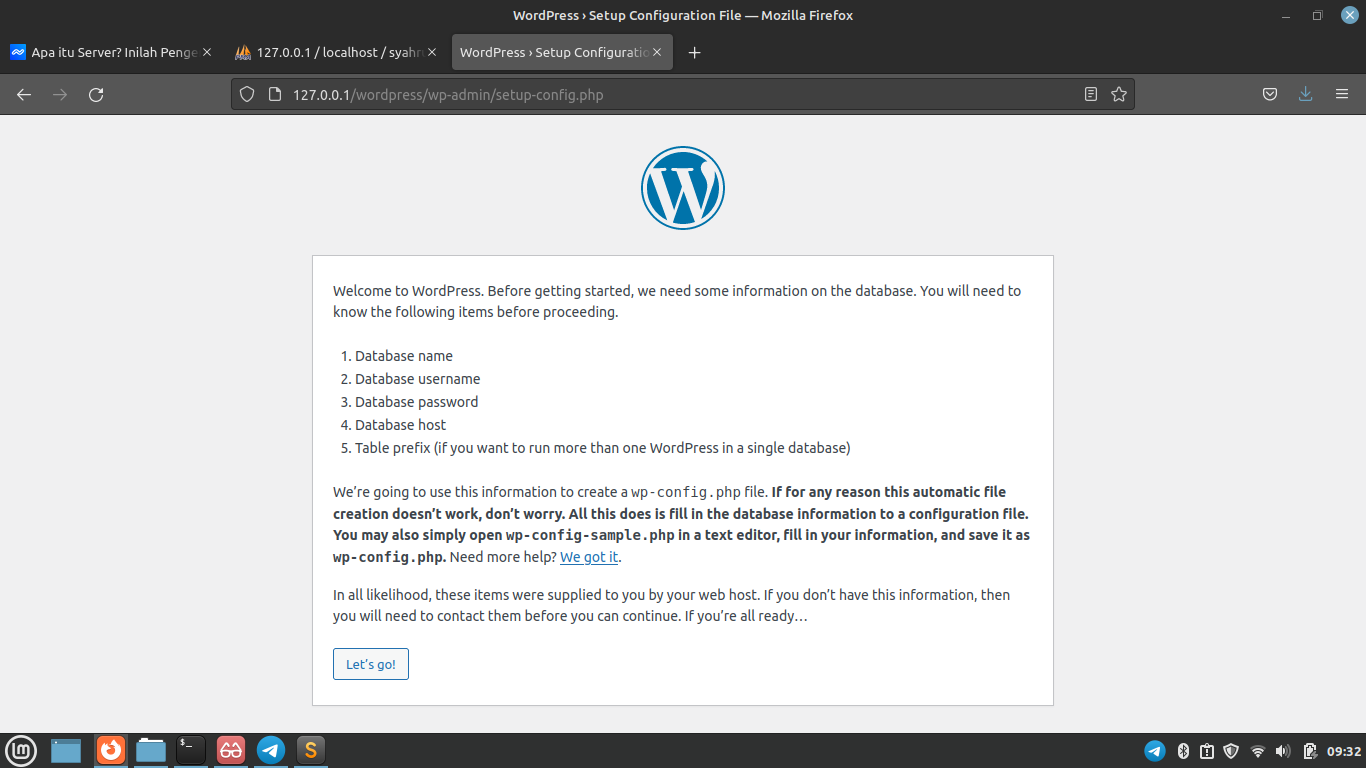Open the Pocket save icon
Viewport: 1366px width, 768px height.
pos(1269,95)
